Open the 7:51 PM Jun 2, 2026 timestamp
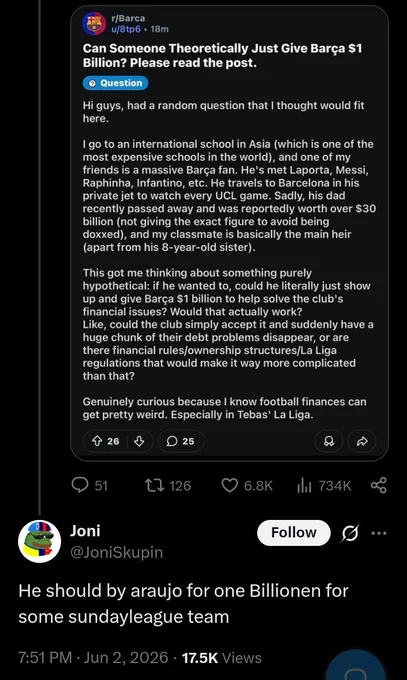 tap(93, 657)
